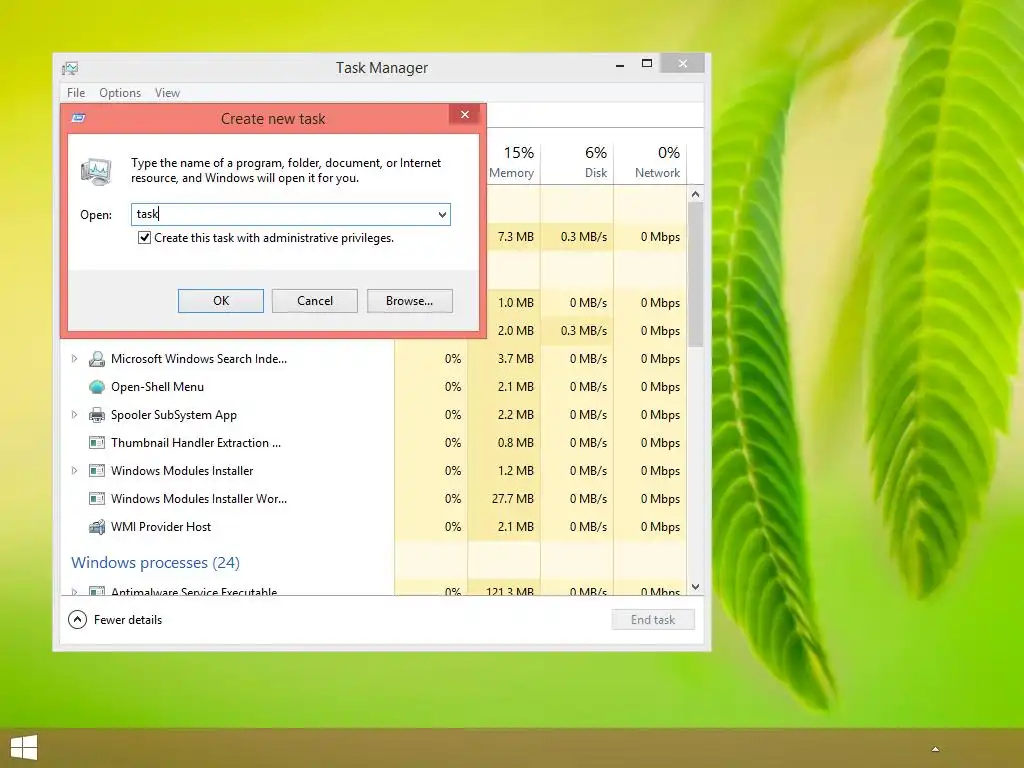The image size is (1024, 768).
Task: Click the scrollbar up arrow
Action: (x=696, y=194)
